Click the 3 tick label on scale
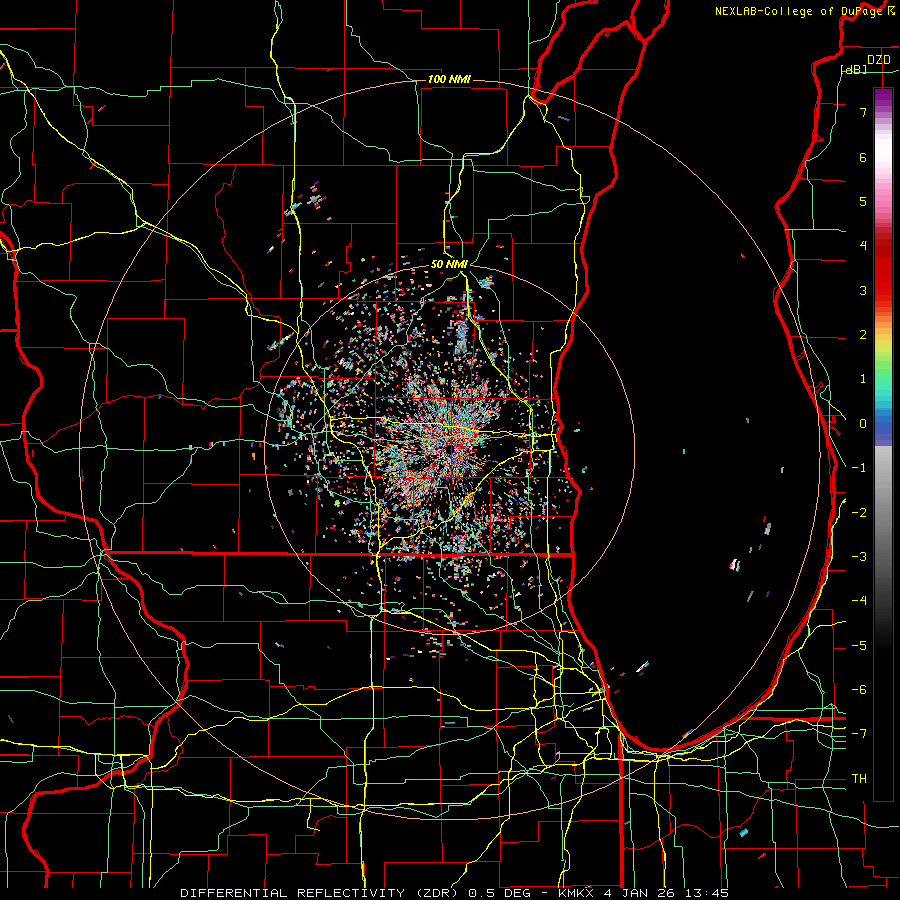900x900 pixels. [863, 290]
